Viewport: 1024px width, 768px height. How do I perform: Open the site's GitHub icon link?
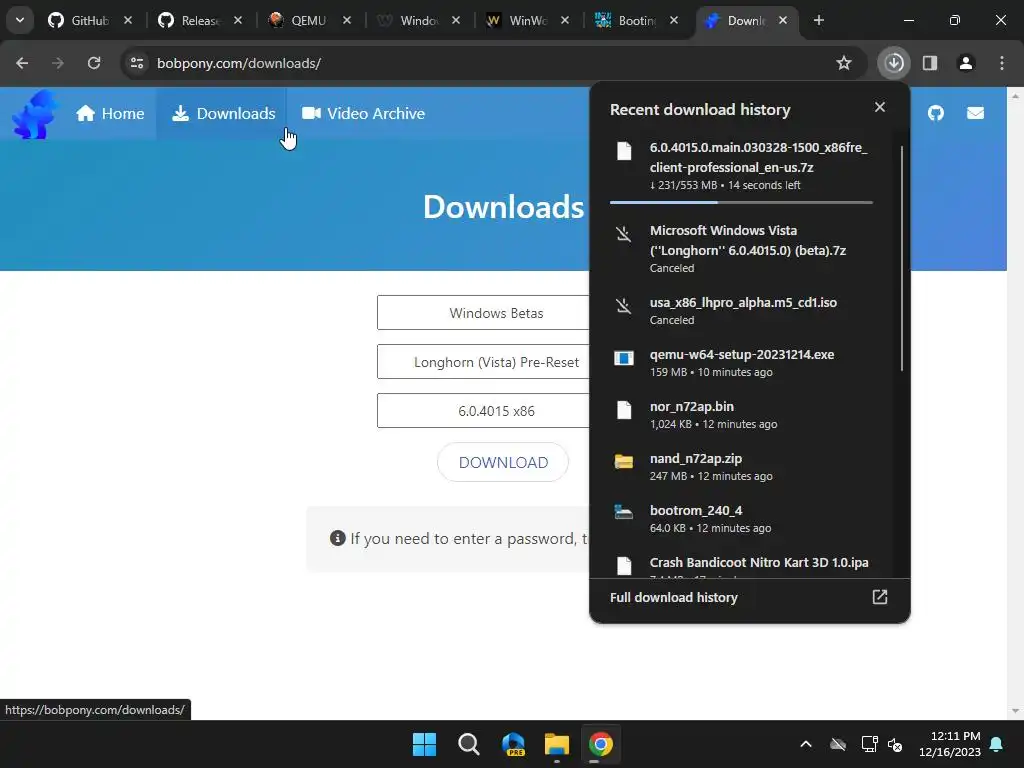click(x=936, y=114)
